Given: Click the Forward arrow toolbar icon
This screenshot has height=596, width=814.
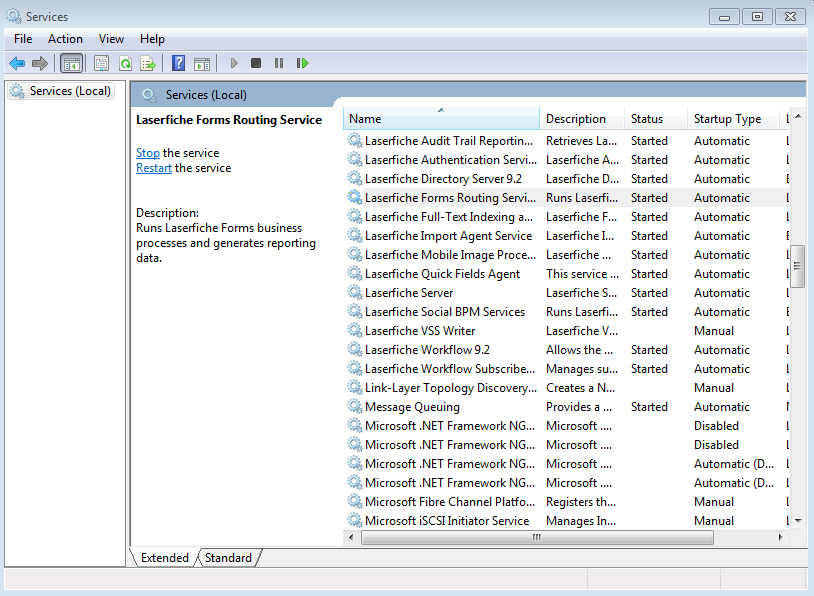Looking at the screenshot, I should pyautogui.click(x=39, y=63).
